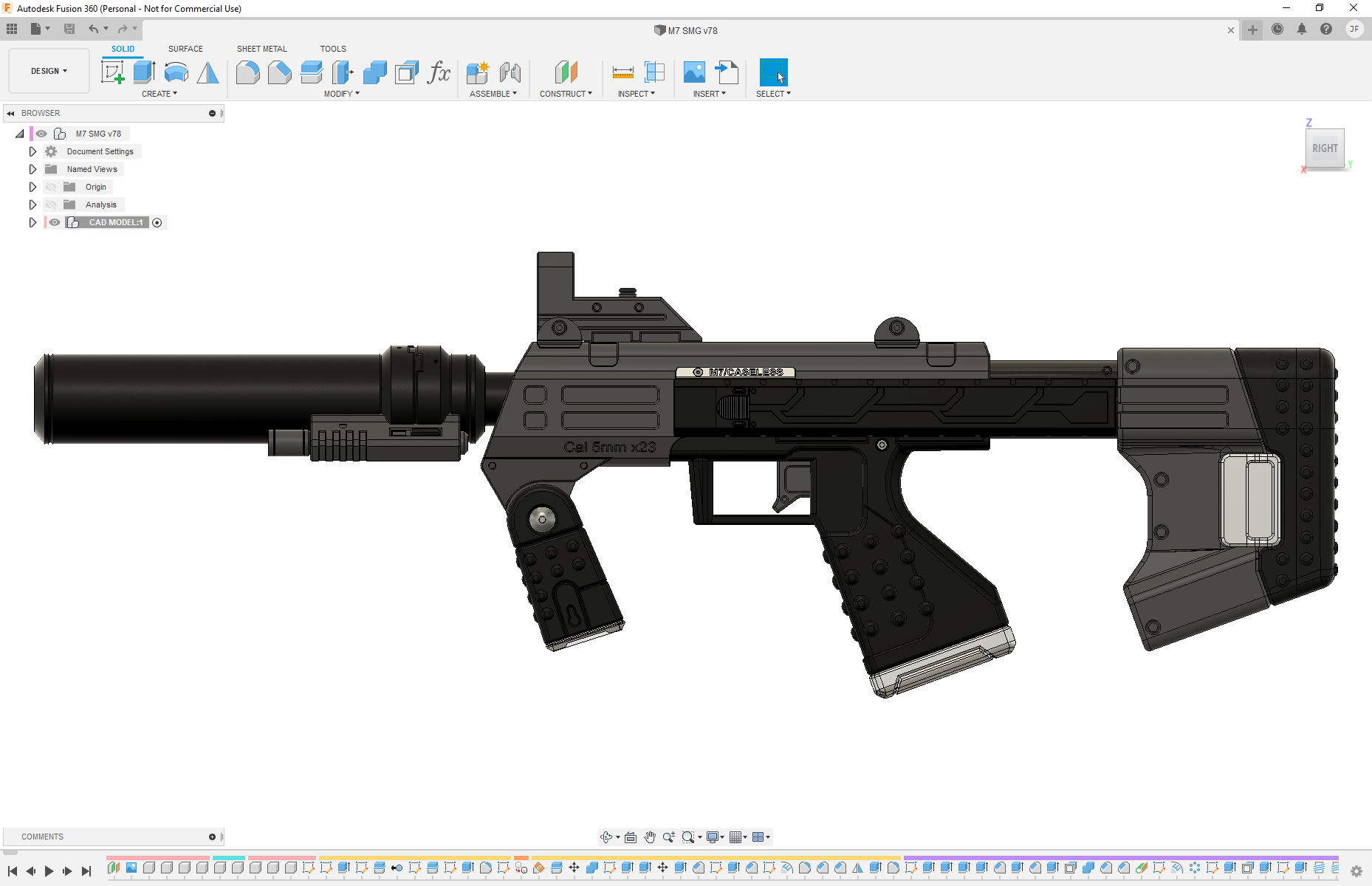Viewport: 1372px width, 886px height.
Task: Open the DESIGN workspace dropdown
Action: pyautogui.click(x=49, y=71)
